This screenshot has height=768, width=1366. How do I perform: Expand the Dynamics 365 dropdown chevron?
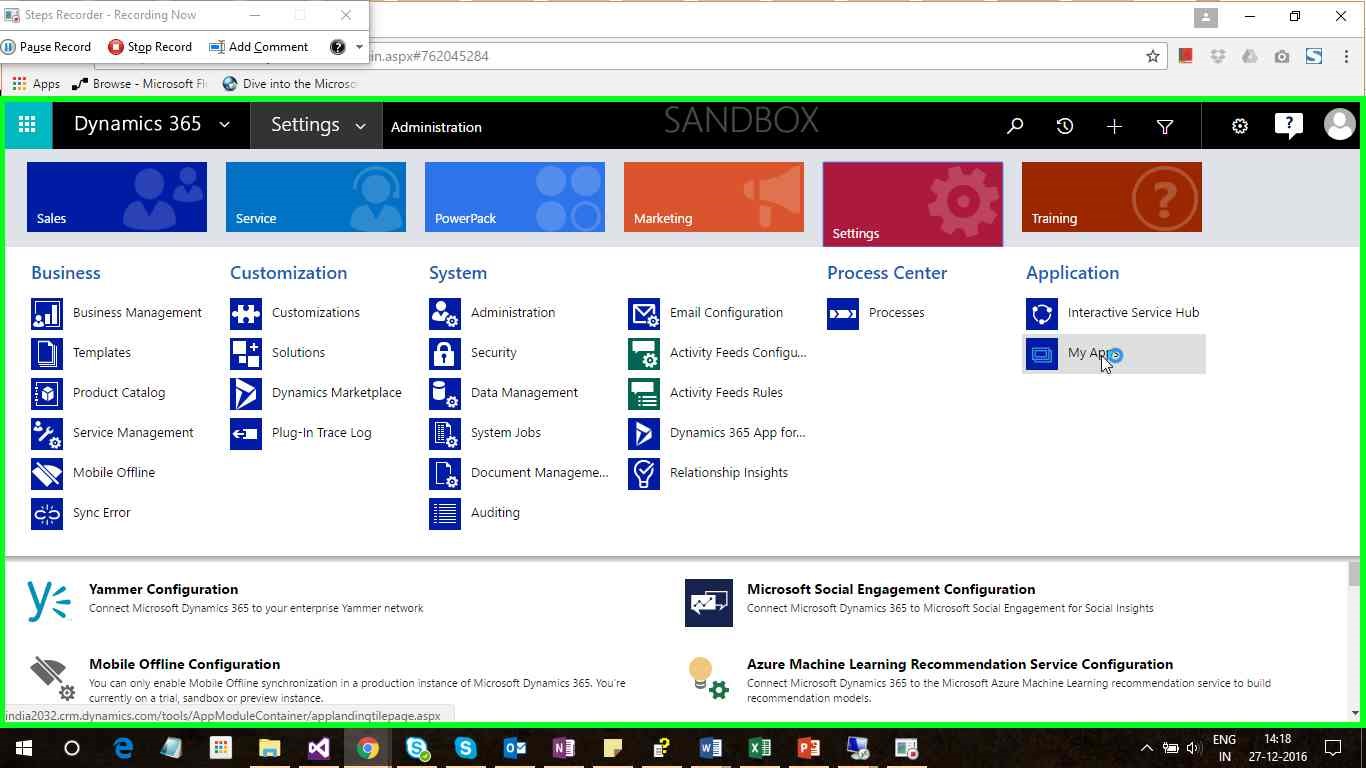225,125
